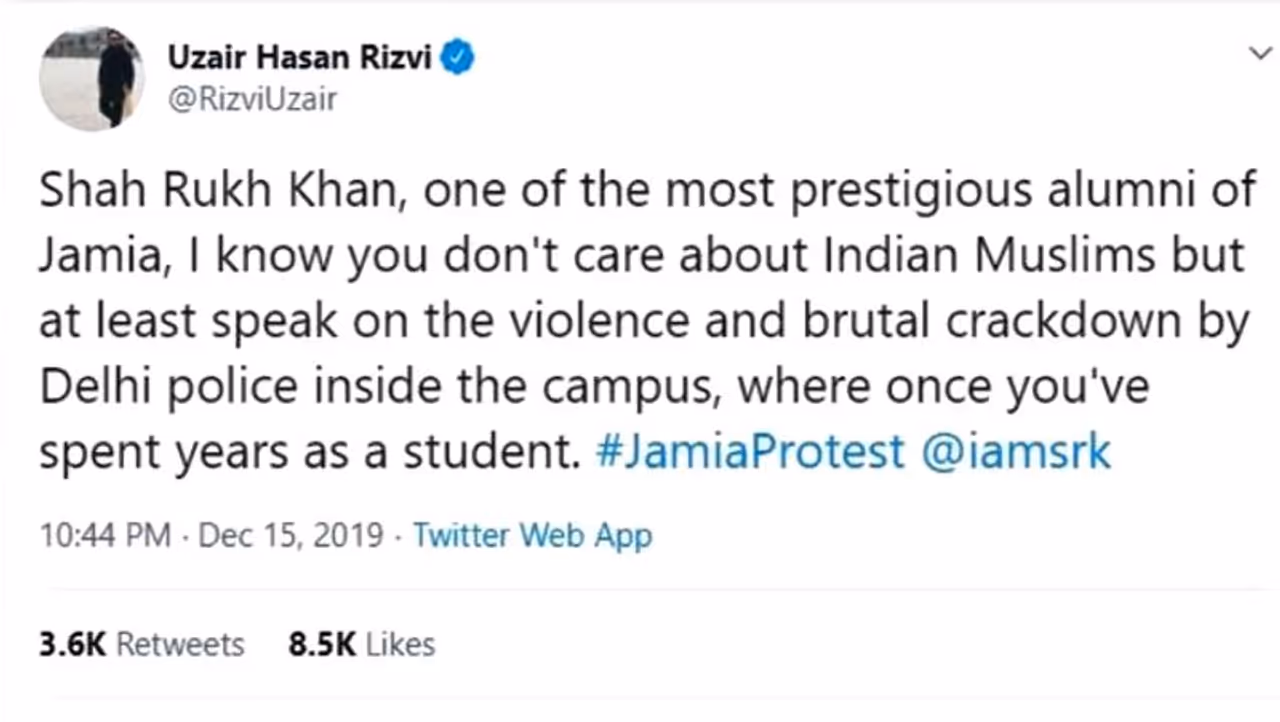Expand the tweet options chevron
The height and width of the screenshot is (722, 1280).
(1260, 54)
